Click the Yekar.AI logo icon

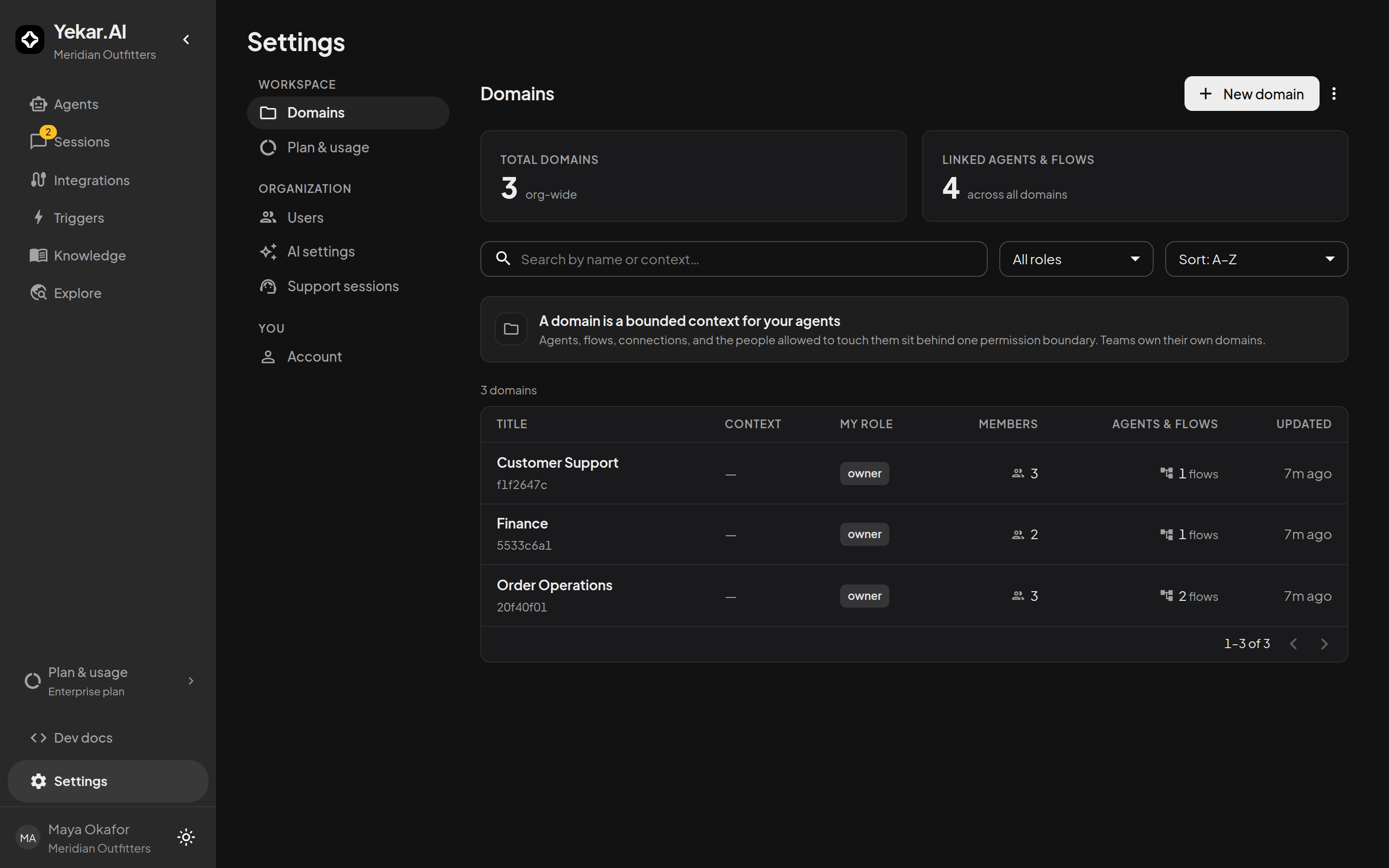30,39
